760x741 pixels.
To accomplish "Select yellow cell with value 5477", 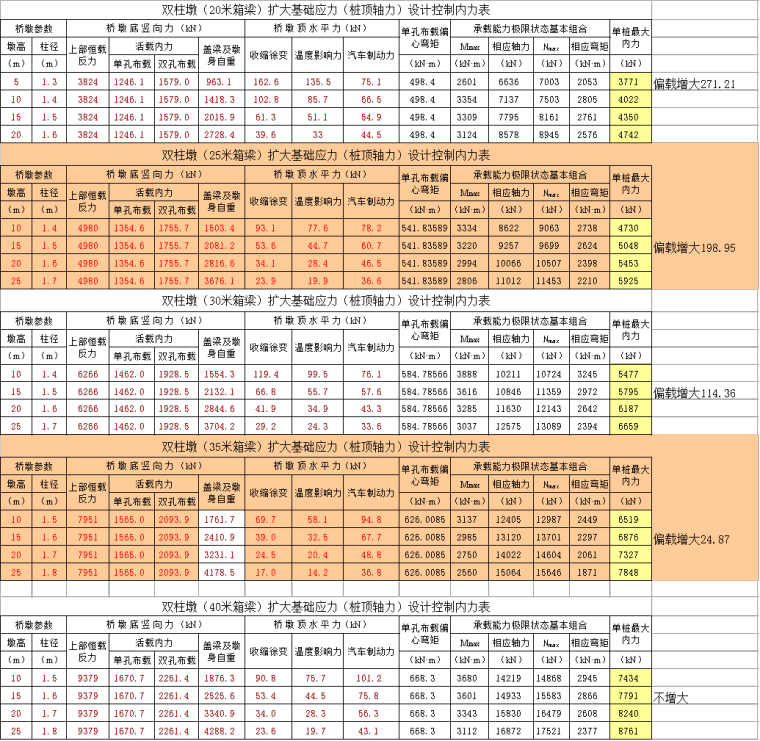I will coord(630,374).
